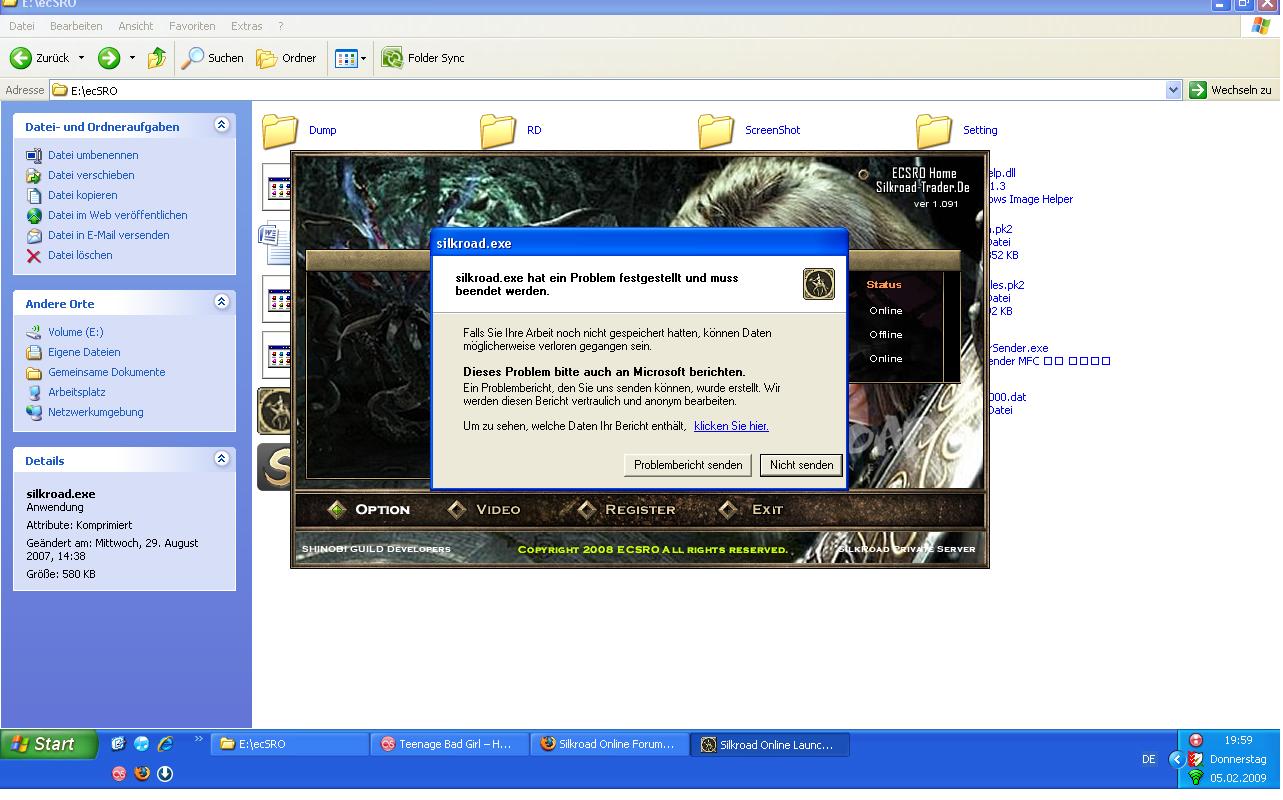Select the Word document file icon
The height and width of the screenshot is (800, 1283).
tap(273, 241)
